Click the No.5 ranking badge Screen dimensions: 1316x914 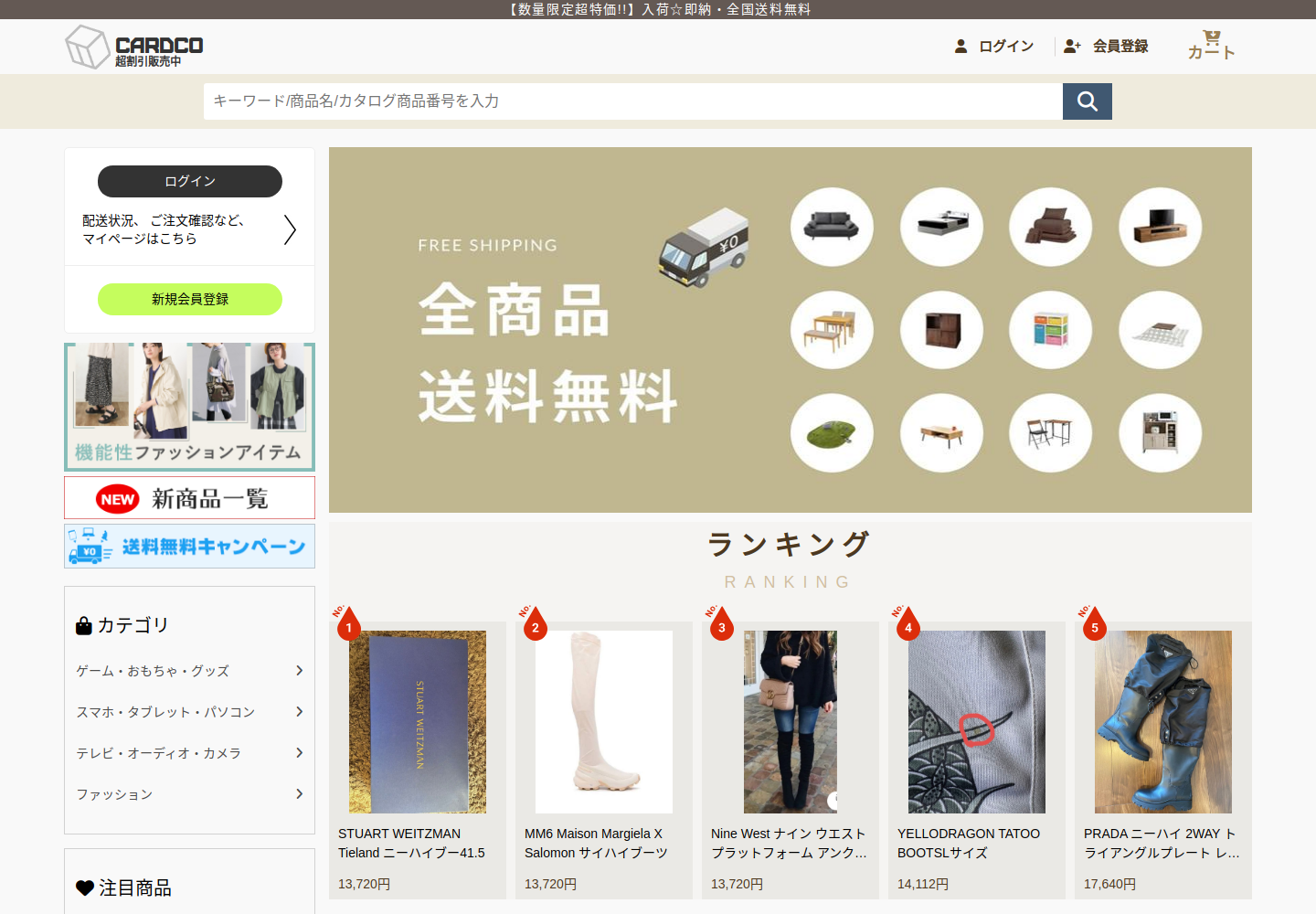coord(1092,622)
